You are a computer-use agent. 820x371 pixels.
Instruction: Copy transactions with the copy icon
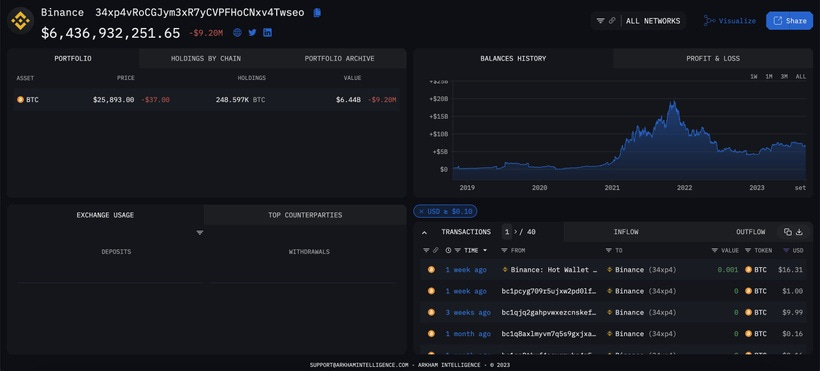[787, 232]
